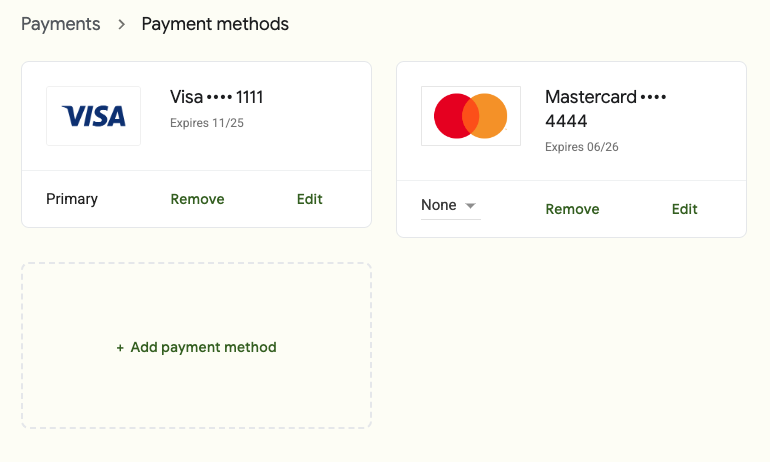Open the None dropdown on Mastercard

(x=449, y=205)
